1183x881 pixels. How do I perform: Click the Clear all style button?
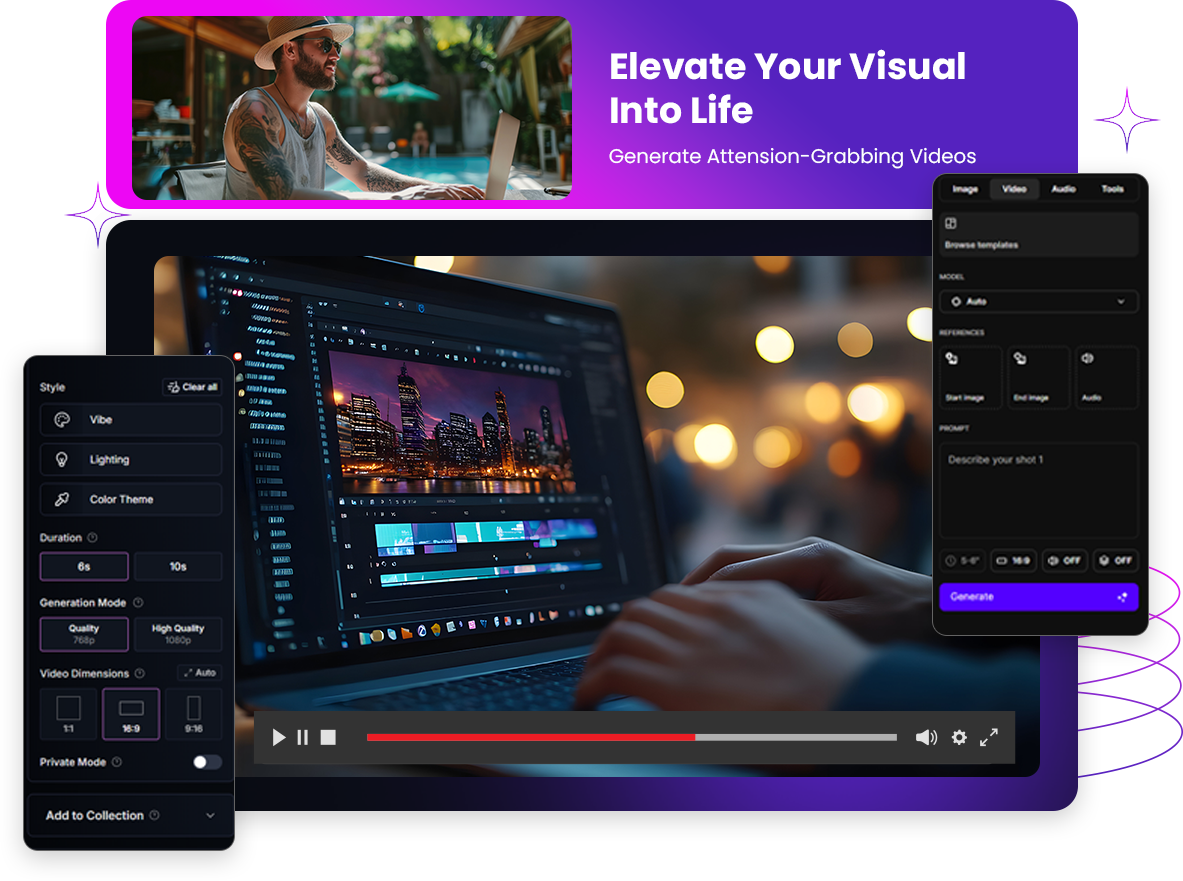[x=192, y=387]
